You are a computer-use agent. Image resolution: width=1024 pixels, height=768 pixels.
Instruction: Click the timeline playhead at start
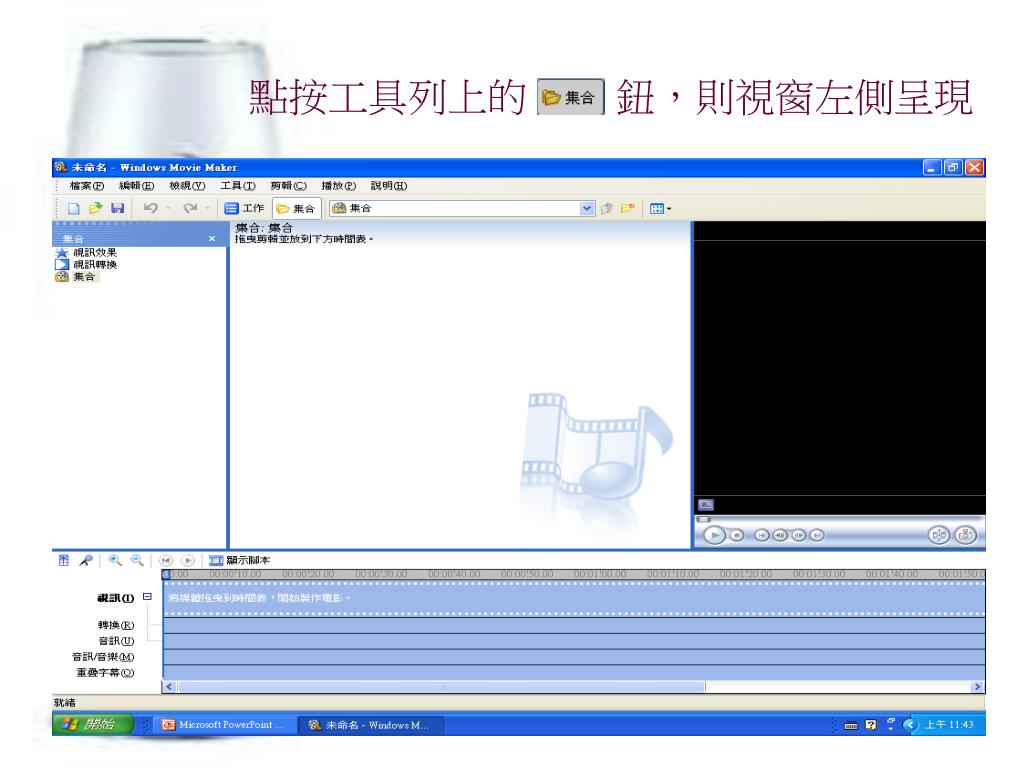coord(166,574)
